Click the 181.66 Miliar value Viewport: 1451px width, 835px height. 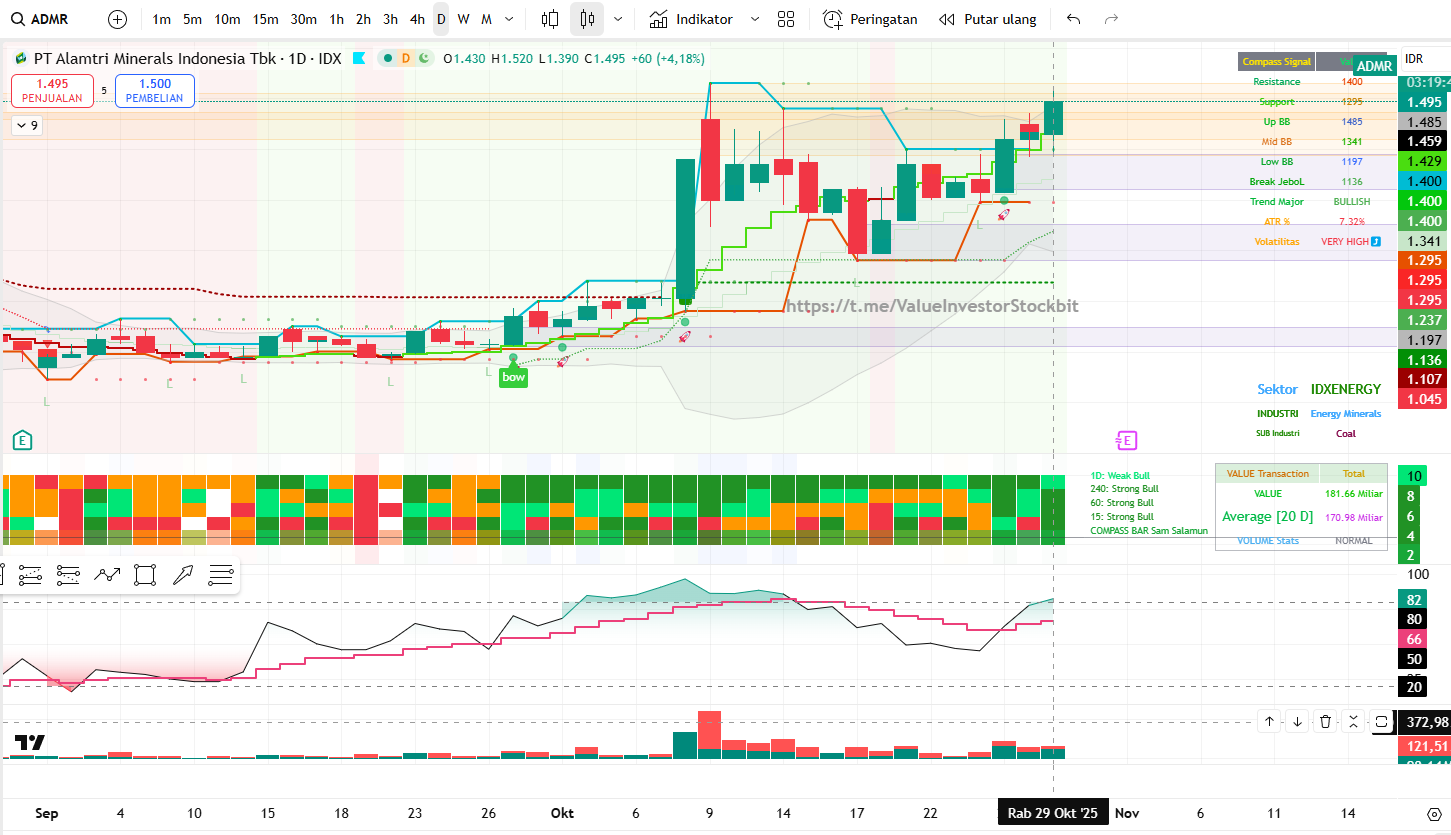(1353, 494)
